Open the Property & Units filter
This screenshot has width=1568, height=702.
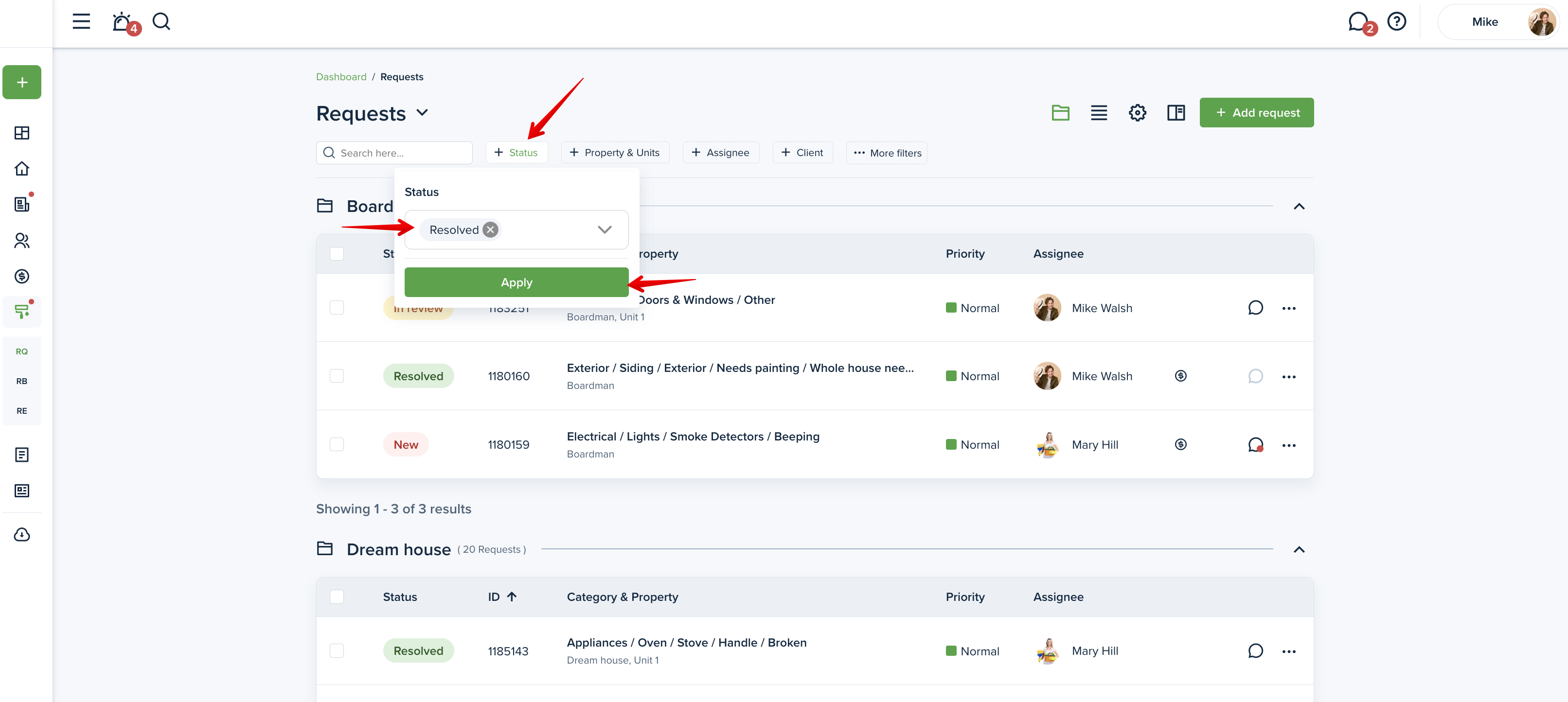click(615, 153)
